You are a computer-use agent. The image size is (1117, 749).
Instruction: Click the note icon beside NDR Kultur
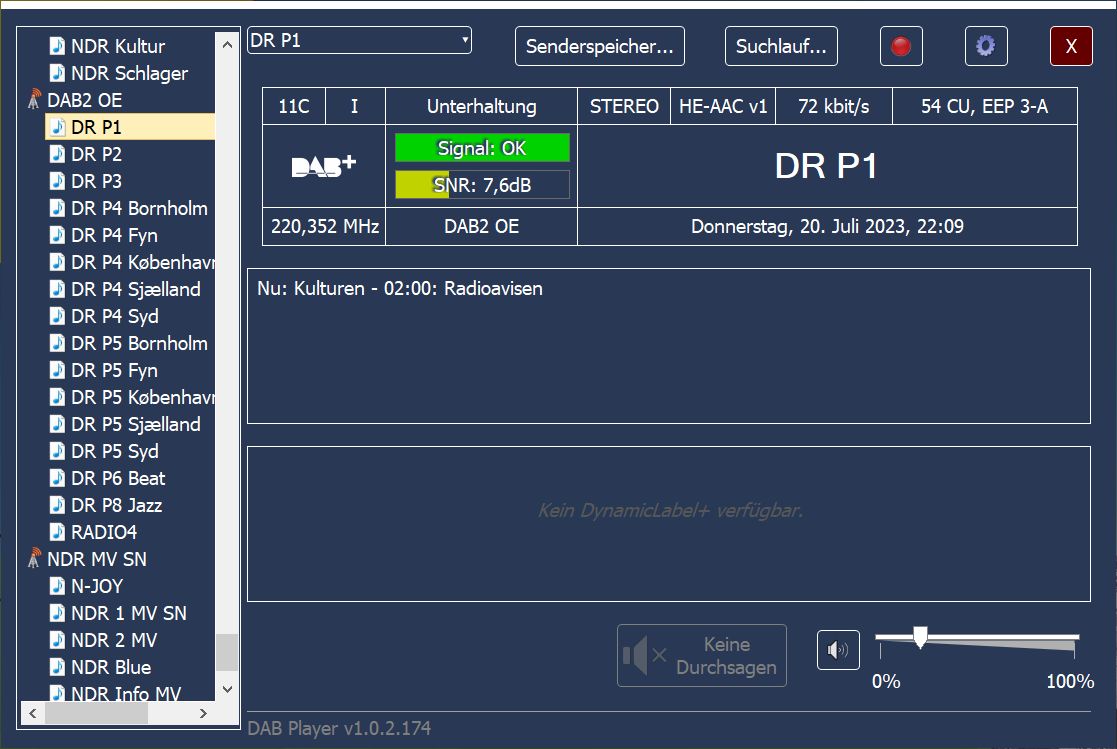(58, 46)
